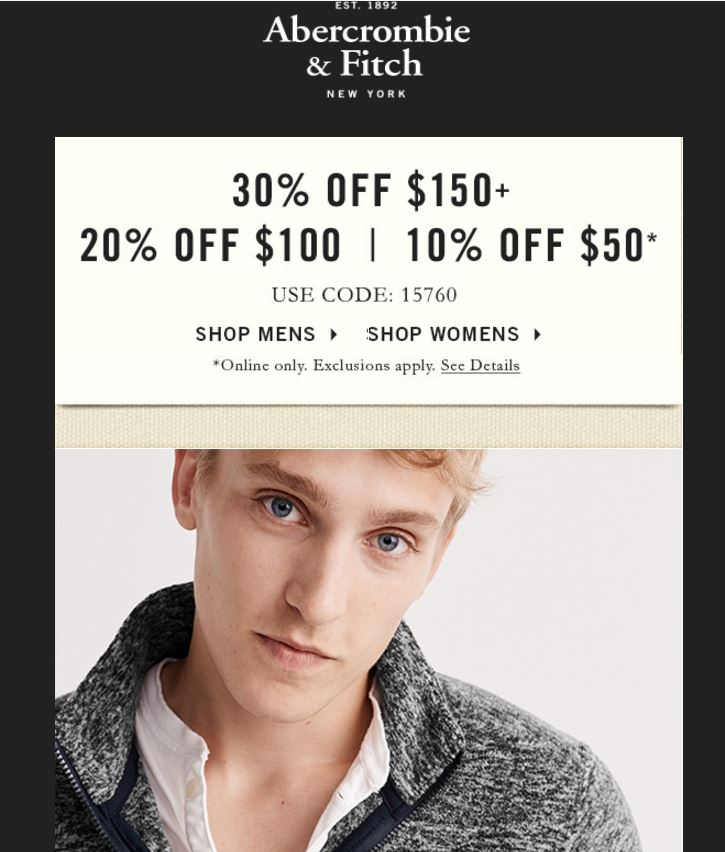Click the beige canvas strip below the offer
This screenshot has height=852, width=725.
click(x=368, y=427)
